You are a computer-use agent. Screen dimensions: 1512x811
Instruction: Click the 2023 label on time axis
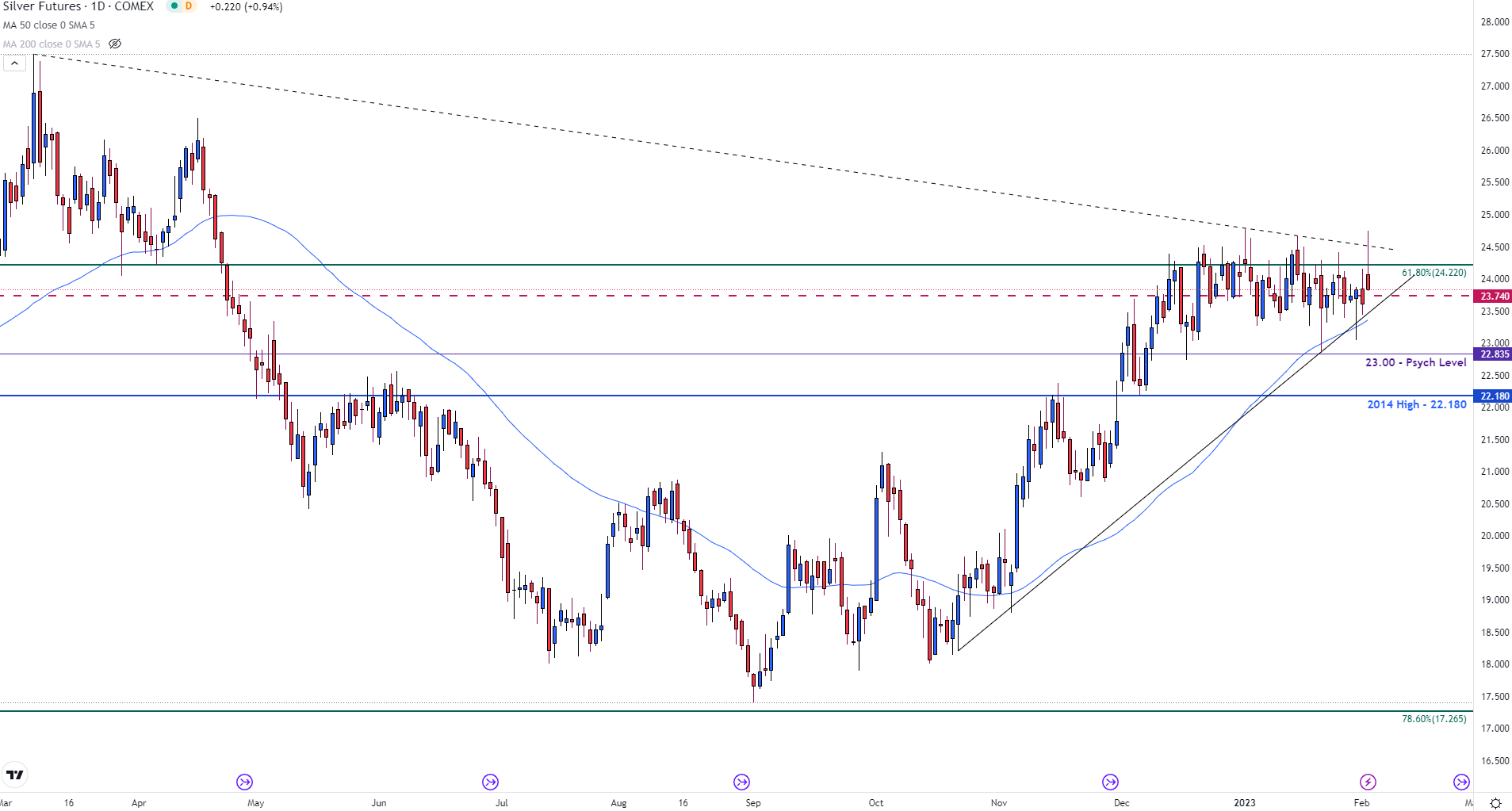pos(1244,803)
